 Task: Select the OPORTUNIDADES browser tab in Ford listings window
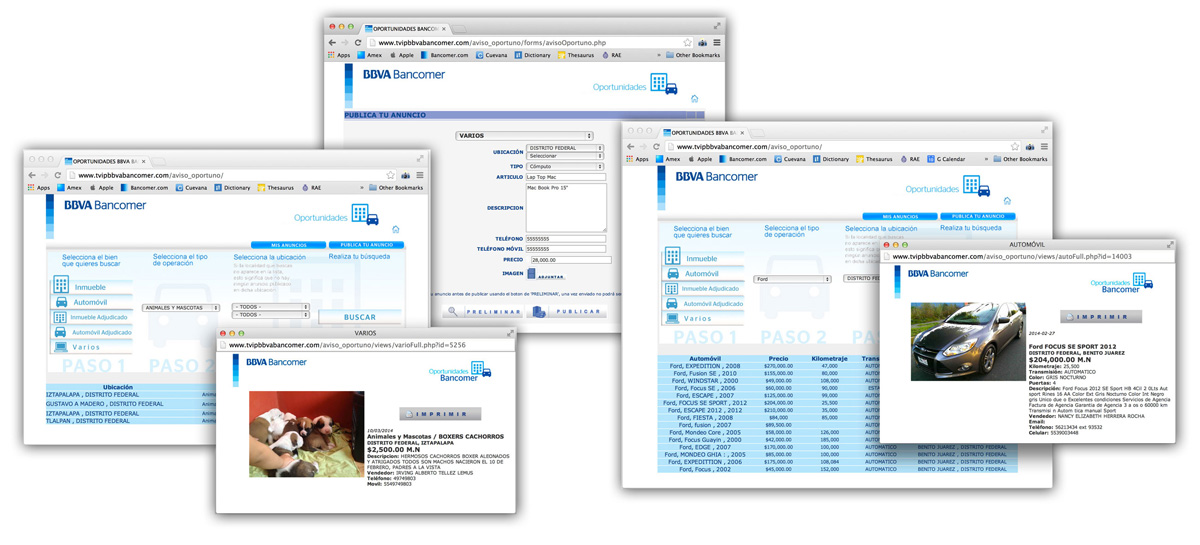pos(703,132)
